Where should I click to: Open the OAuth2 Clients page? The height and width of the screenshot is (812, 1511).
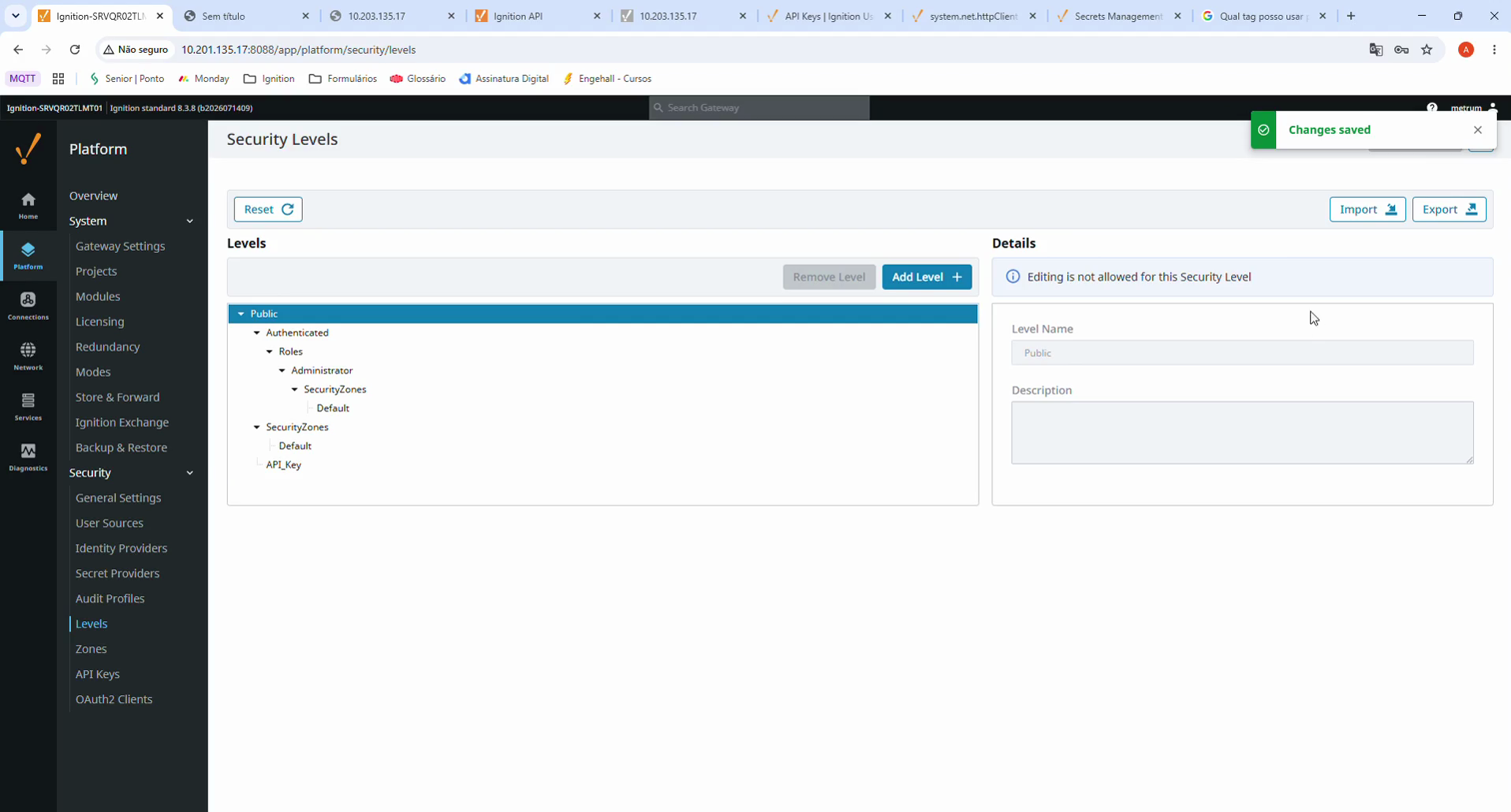(114, 700)
